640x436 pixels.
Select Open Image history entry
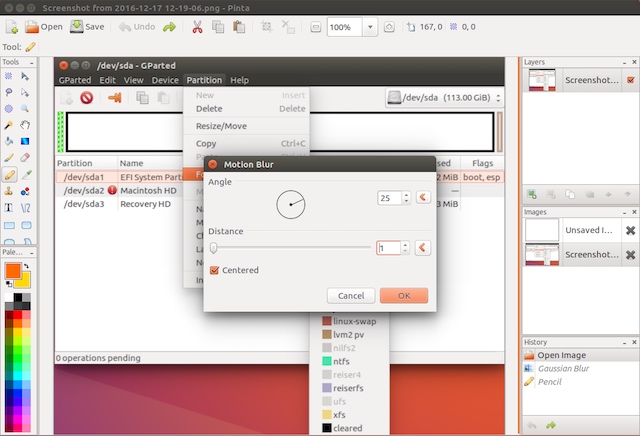561,355
